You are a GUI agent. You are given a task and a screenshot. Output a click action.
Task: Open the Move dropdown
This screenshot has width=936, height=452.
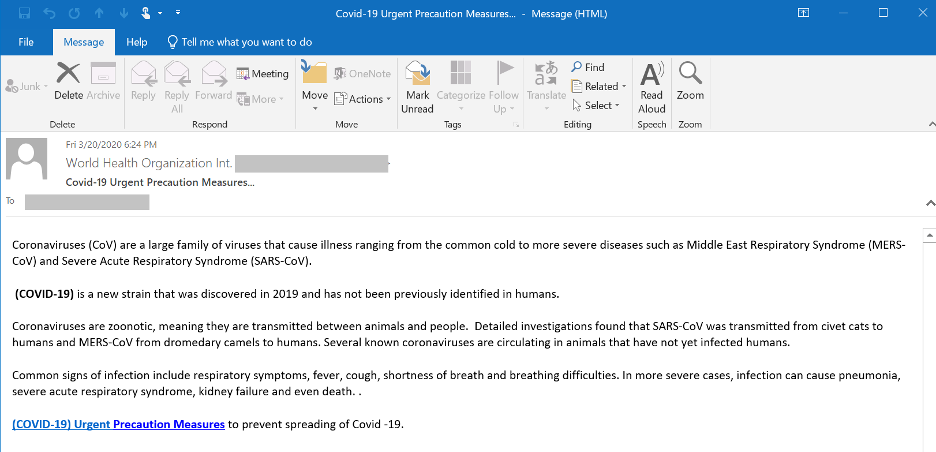[315, 85]
